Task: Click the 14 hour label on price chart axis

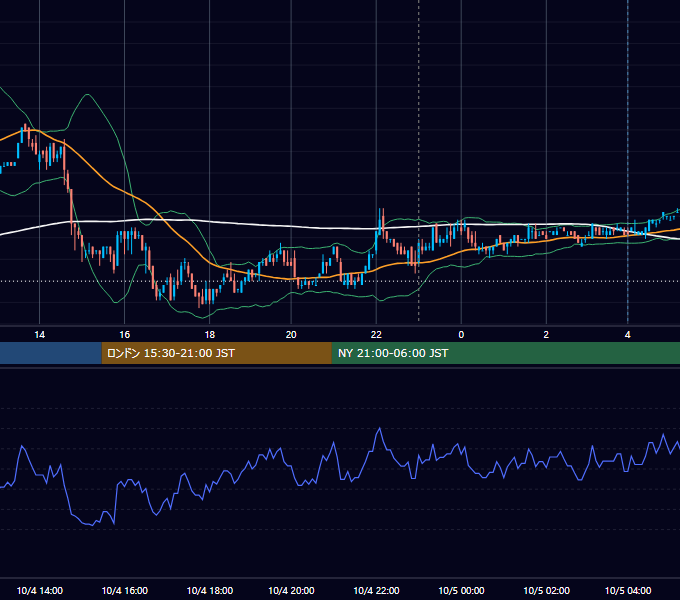Action: pos(39,335)
